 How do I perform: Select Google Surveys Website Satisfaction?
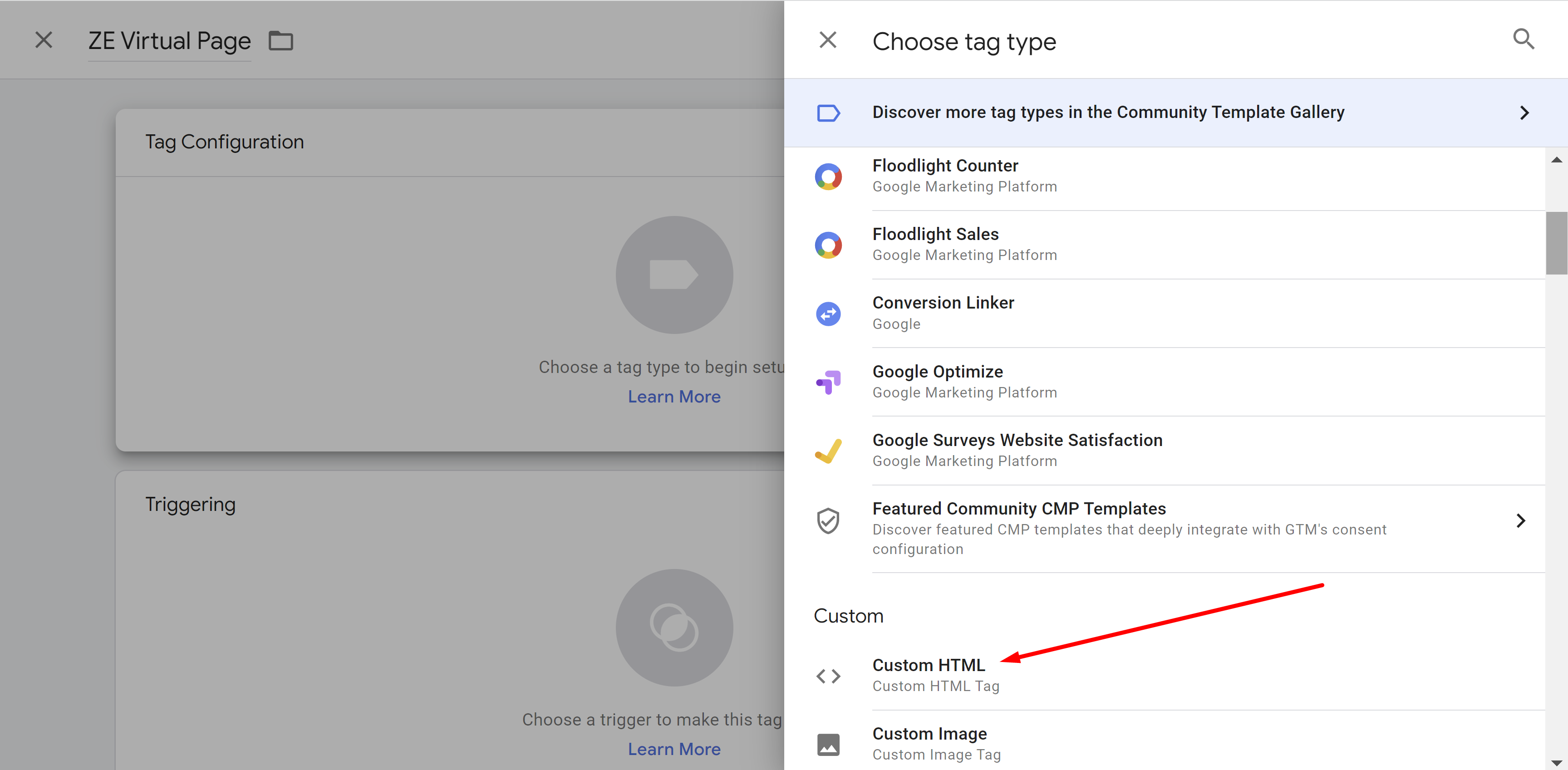(1165, 451)
